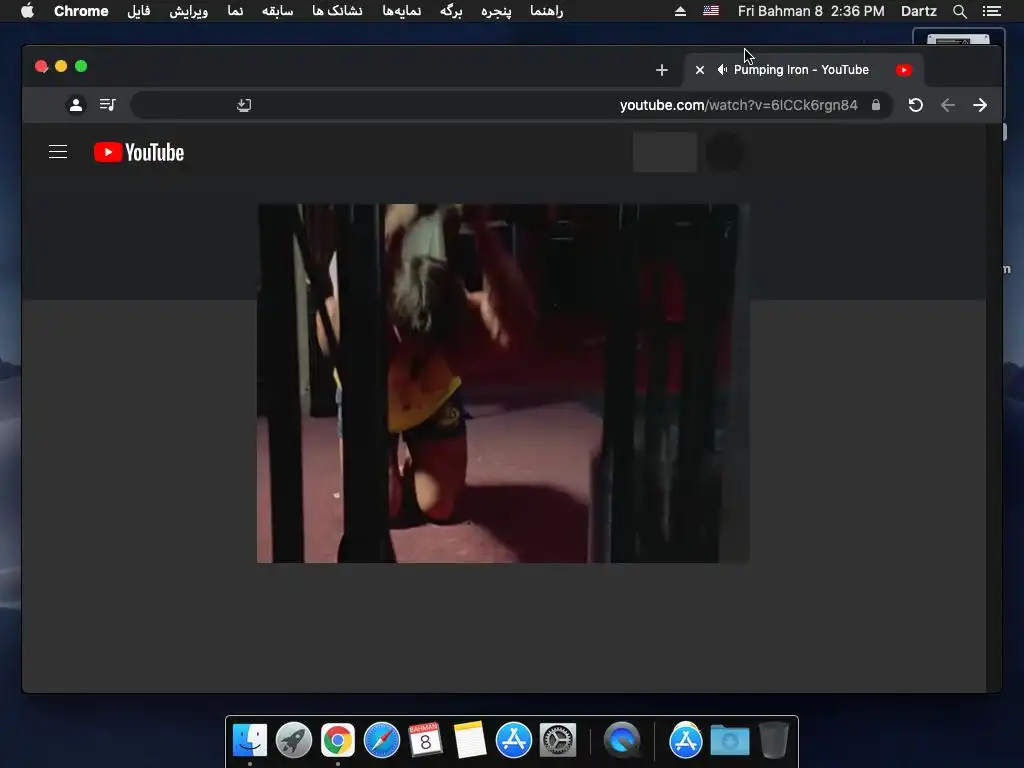Image resolution: width=1024 pixels, height=768 pixels.
Task: Click the Chrome icon in the Dock
Action: pyautogui.click(x=338, y=740)
